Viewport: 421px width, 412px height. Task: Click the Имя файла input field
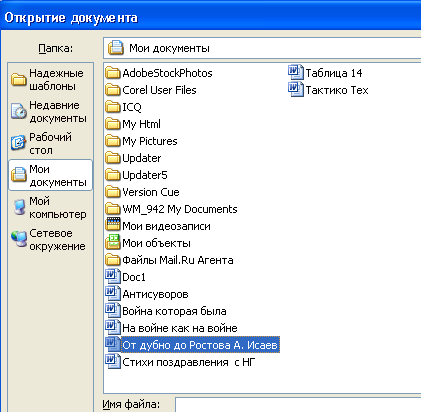pos(298,404)
